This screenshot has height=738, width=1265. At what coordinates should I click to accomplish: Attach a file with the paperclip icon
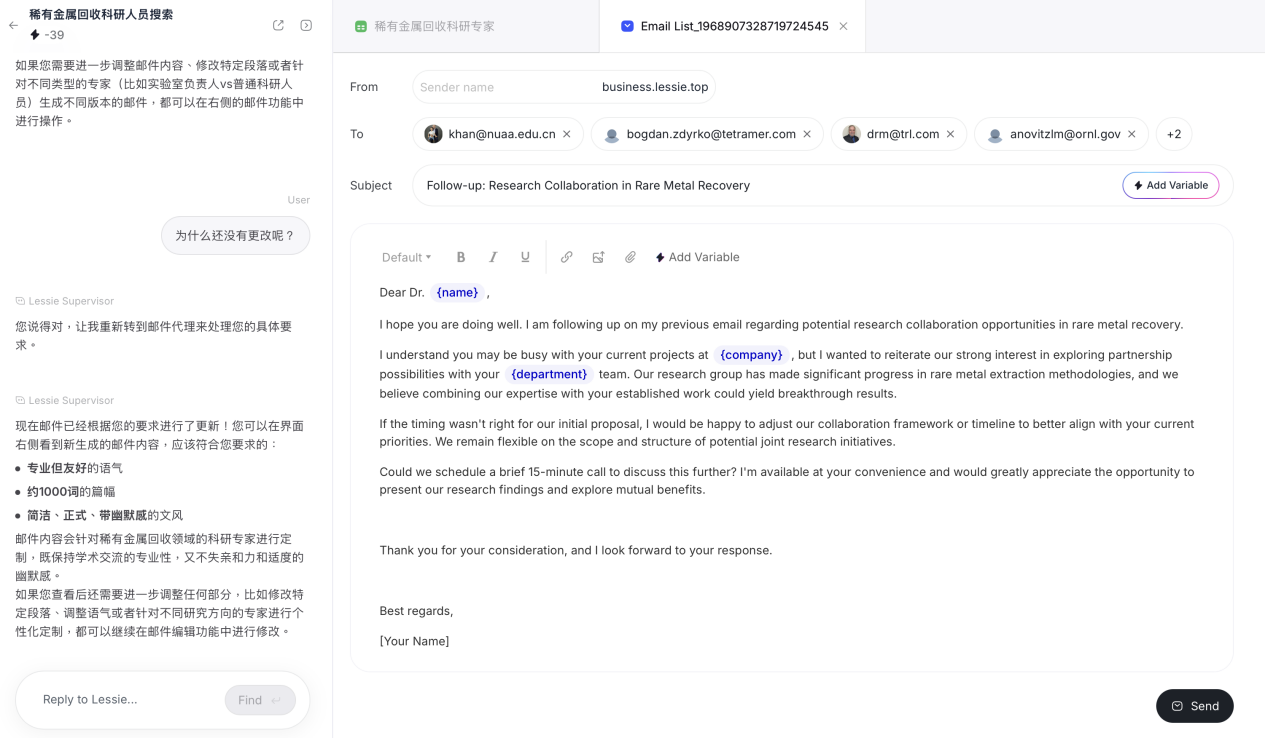630,257
